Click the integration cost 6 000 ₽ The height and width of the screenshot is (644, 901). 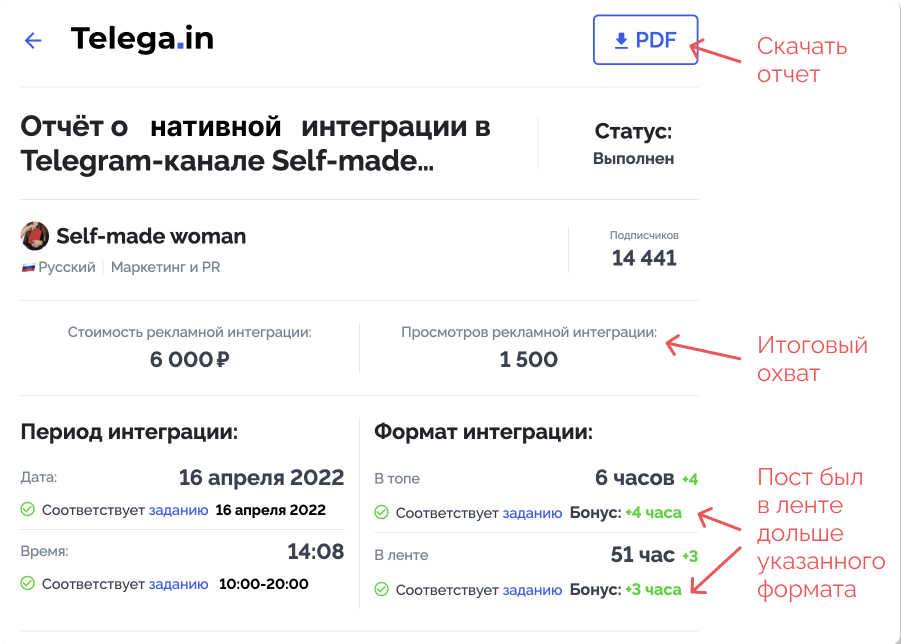pyautogui.click(x=190, y=360)
